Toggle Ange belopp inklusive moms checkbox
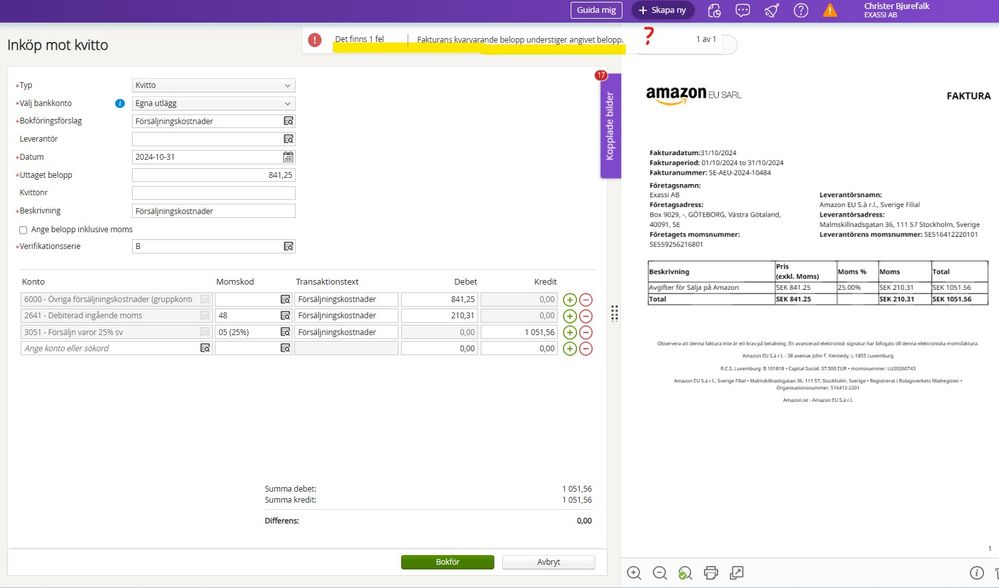Screen dimensions: 999x588 point(23,229)
